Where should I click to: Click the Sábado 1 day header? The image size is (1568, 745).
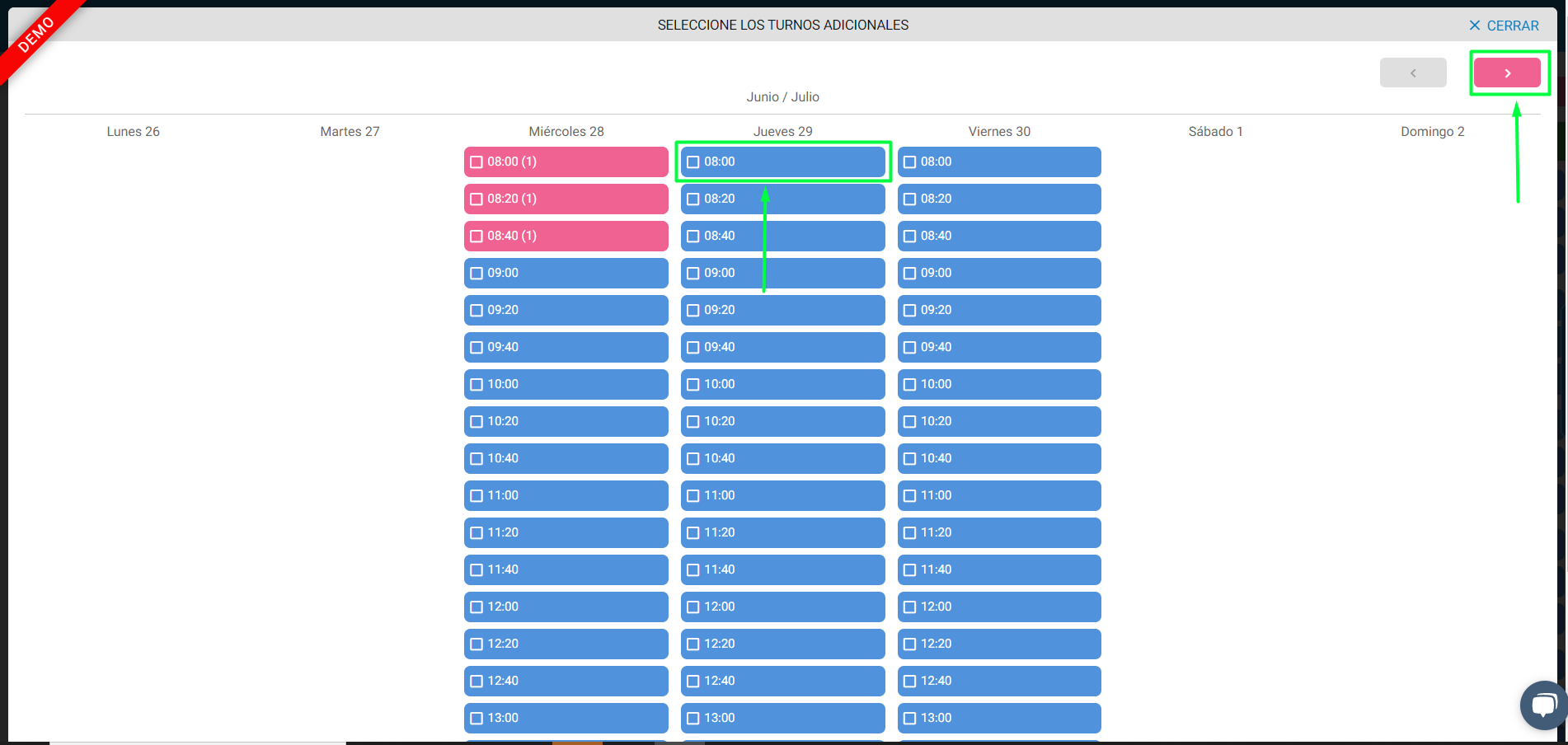click(1215, 131)
